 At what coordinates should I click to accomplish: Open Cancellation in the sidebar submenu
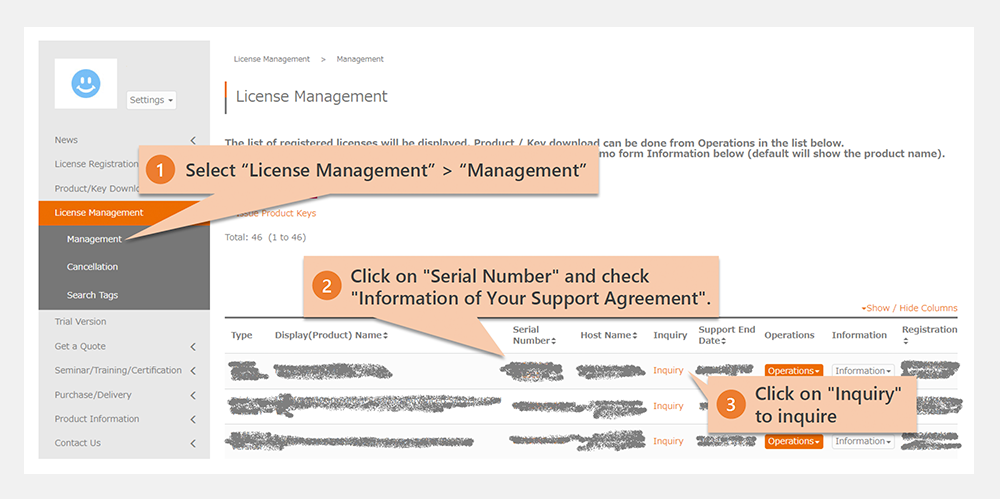point(92,267)
